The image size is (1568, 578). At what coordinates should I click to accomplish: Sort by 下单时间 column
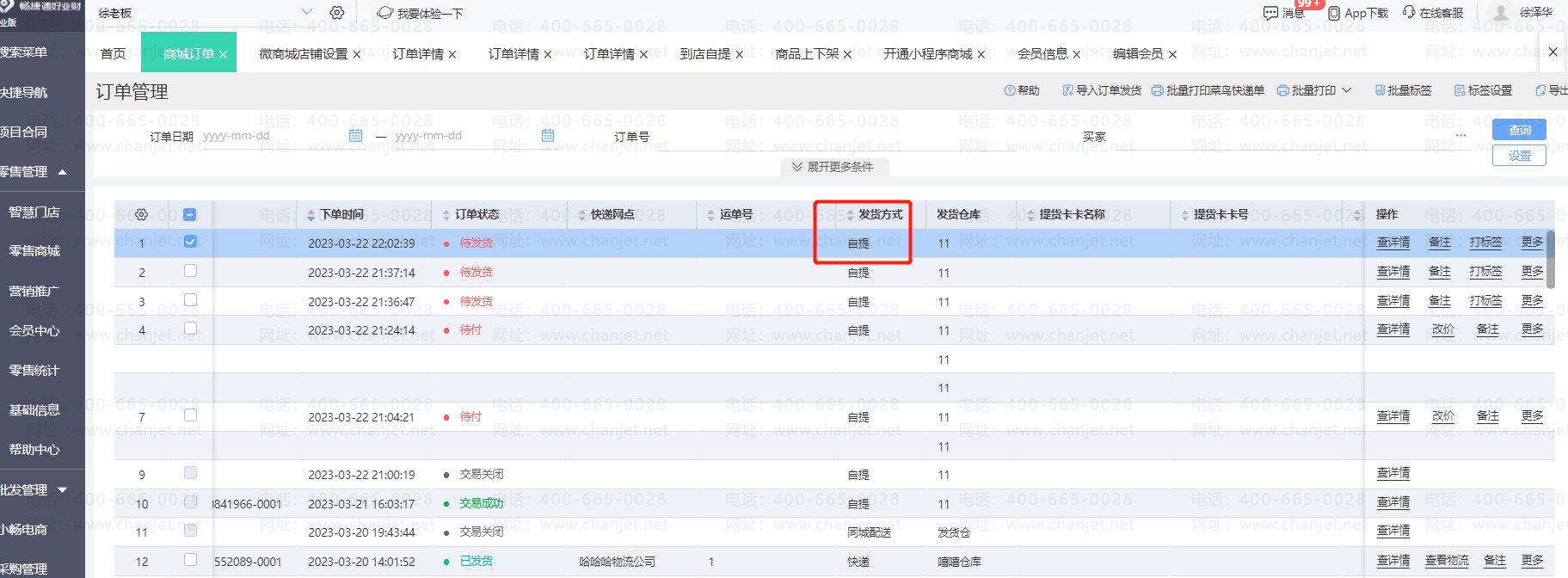click(311, 215)
